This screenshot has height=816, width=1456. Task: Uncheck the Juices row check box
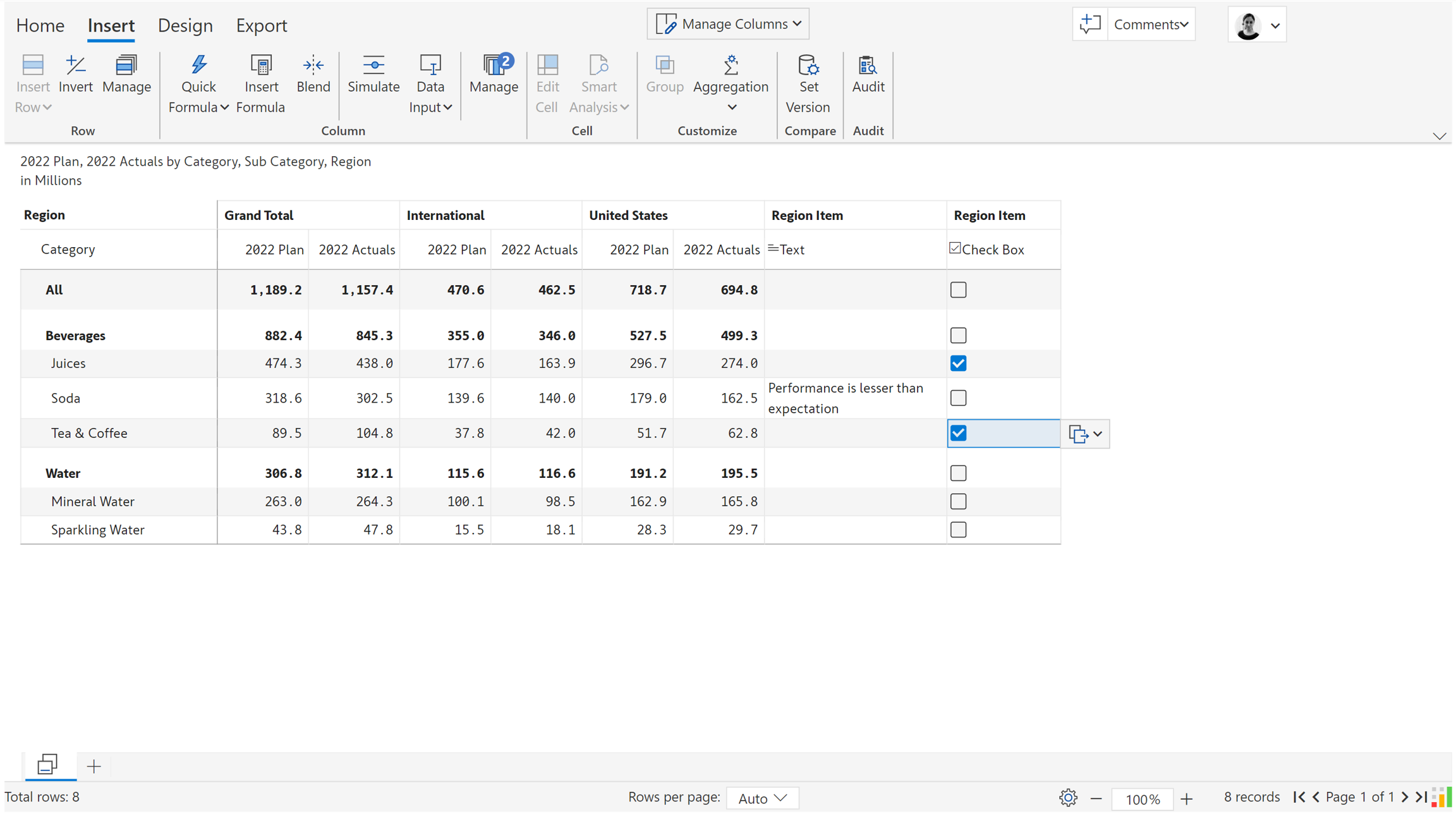(958, 363)
